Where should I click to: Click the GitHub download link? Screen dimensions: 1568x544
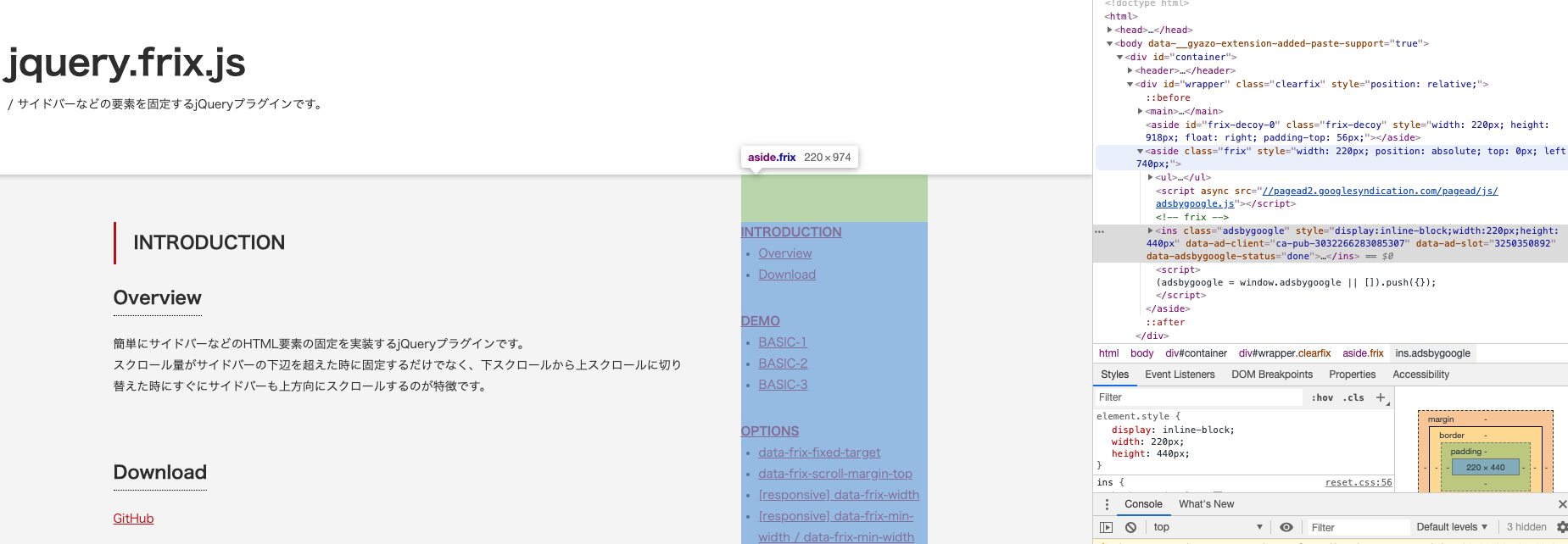(x=133, y=519)
